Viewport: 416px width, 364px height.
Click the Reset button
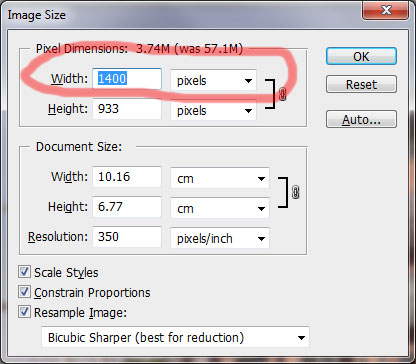click(x=361, y=84)
